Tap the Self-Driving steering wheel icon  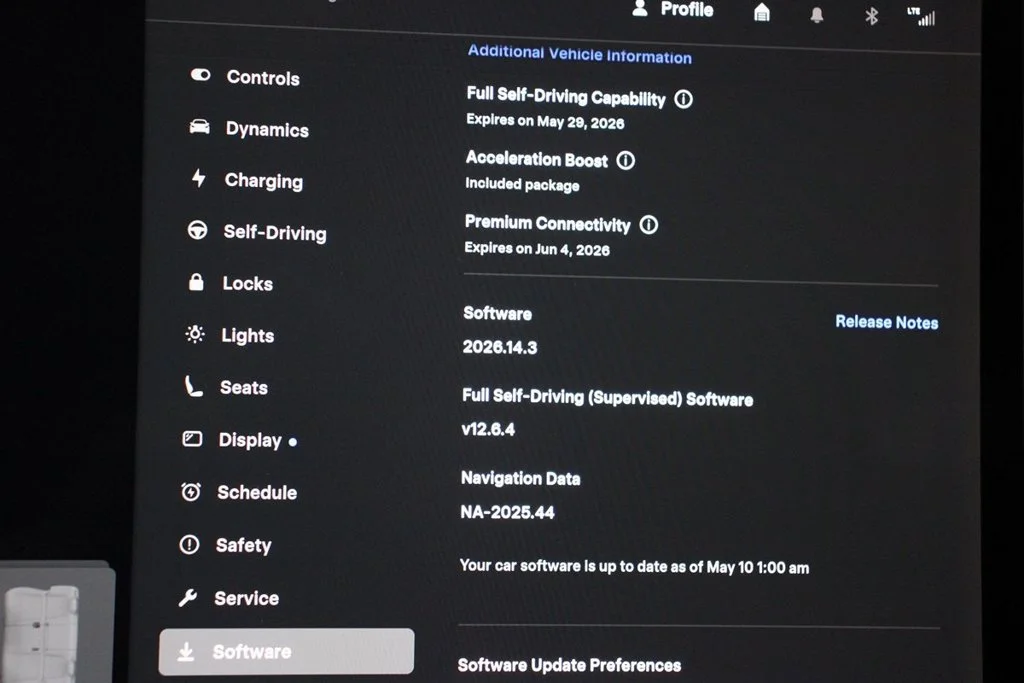197,230
